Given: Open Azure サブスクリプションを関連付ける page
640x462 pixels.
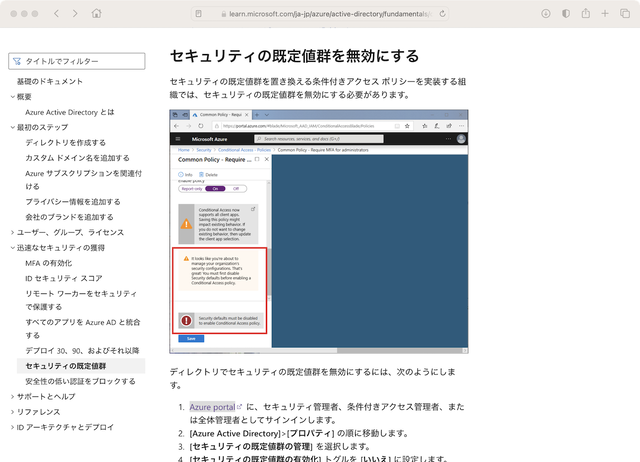Looking at the screenshot, I should coord(83,180).
